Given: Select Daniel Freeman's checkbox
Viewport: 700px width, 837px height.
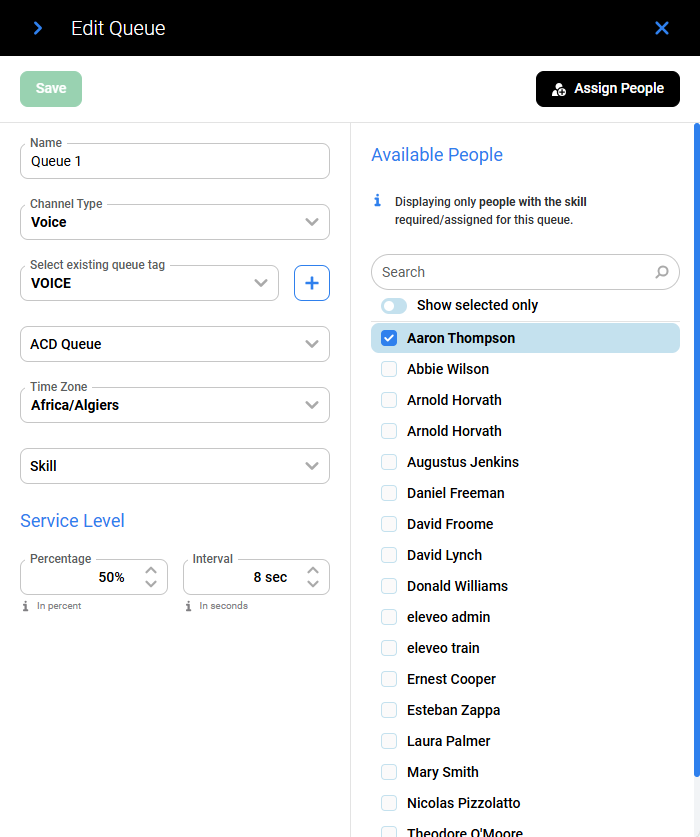Looking at the screenshot, I should 389,493.
